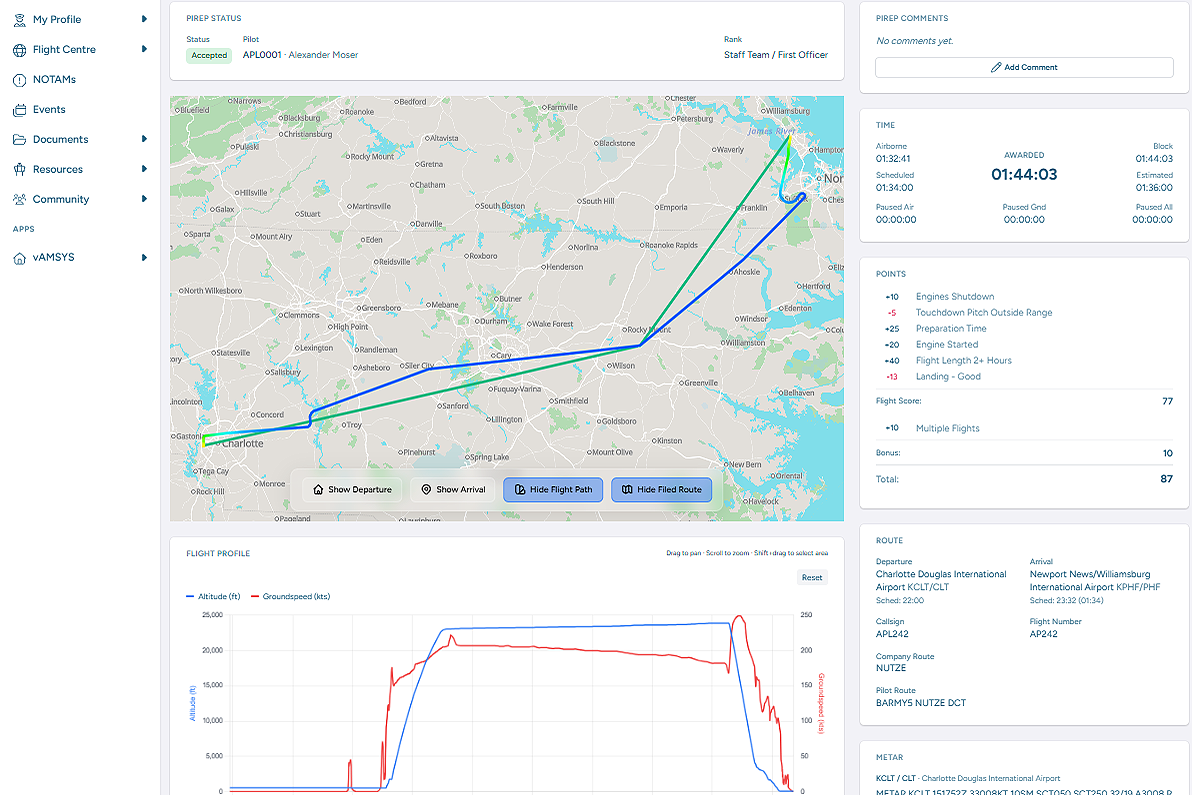This screenshot has width=1192, height=795.
Task: Click the Events calendar icon
Action: (20, 110)
